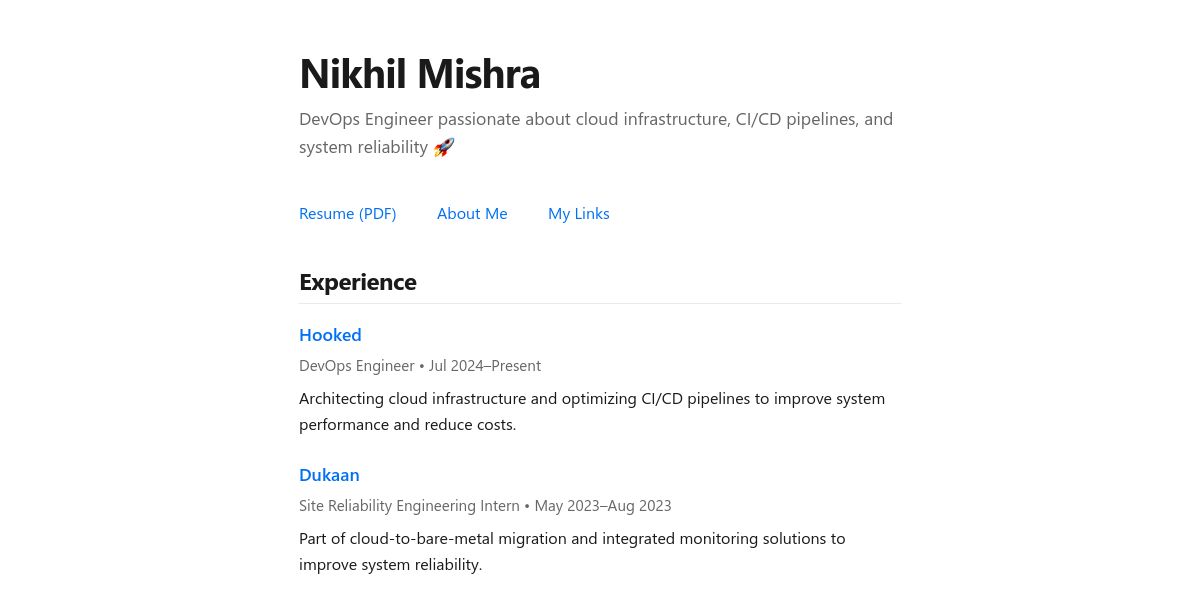The height and width of the screenshot is (600, 1200).
Task: Click 'system reliability' text beside the rocket
Action: coord(363,147)
